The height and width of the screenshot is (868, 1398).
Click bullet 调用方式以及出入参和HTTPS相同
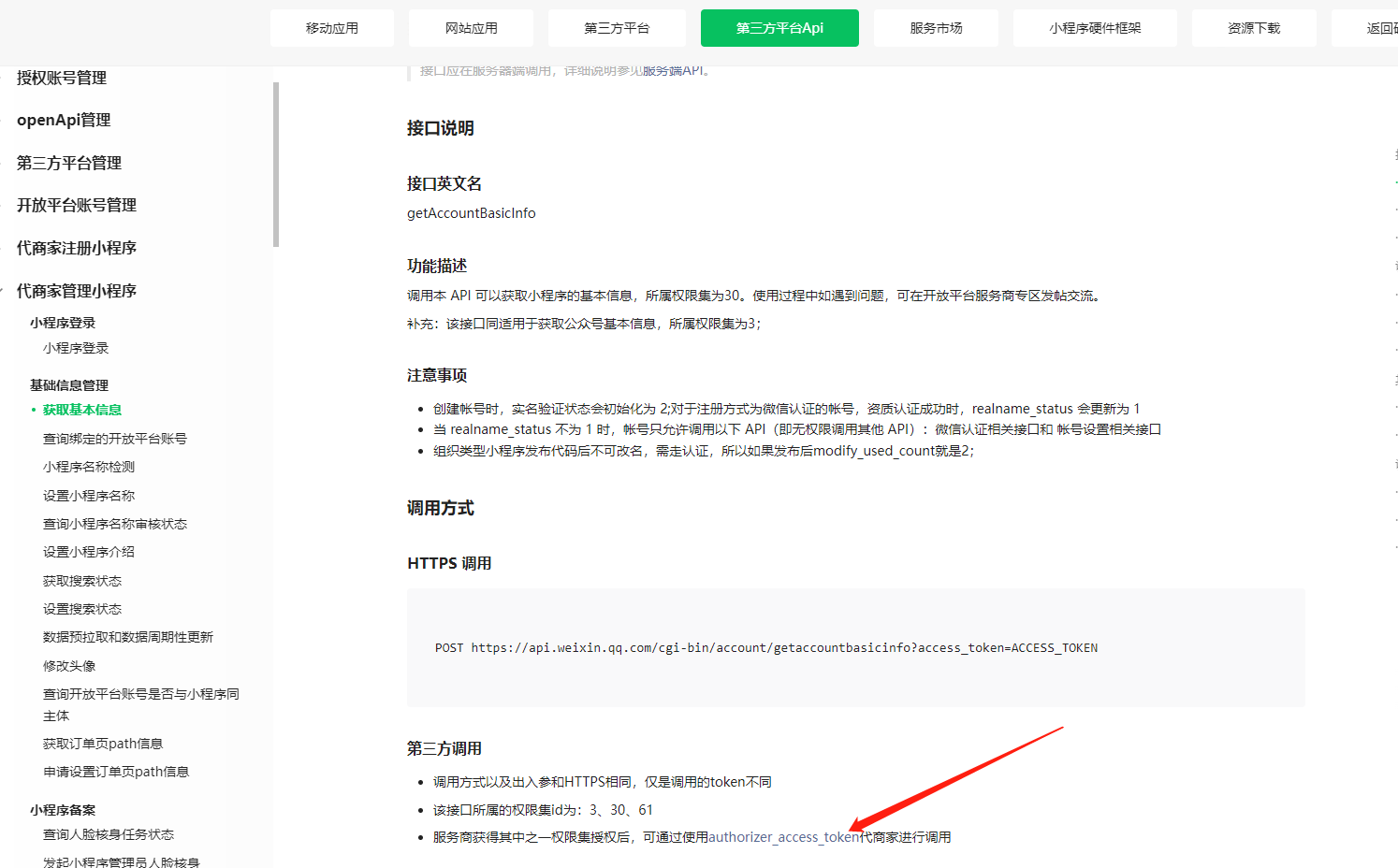point(603,782)
